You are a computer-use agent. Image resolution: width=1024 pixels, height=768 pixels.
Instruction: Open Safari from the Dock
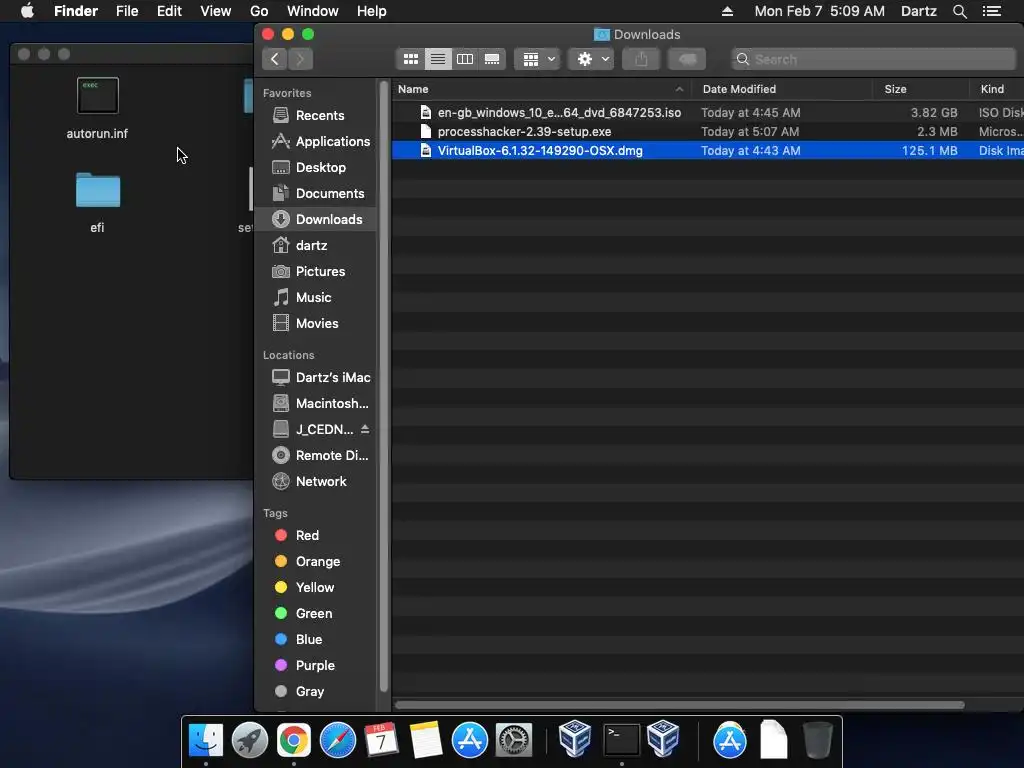click(338, 741)
